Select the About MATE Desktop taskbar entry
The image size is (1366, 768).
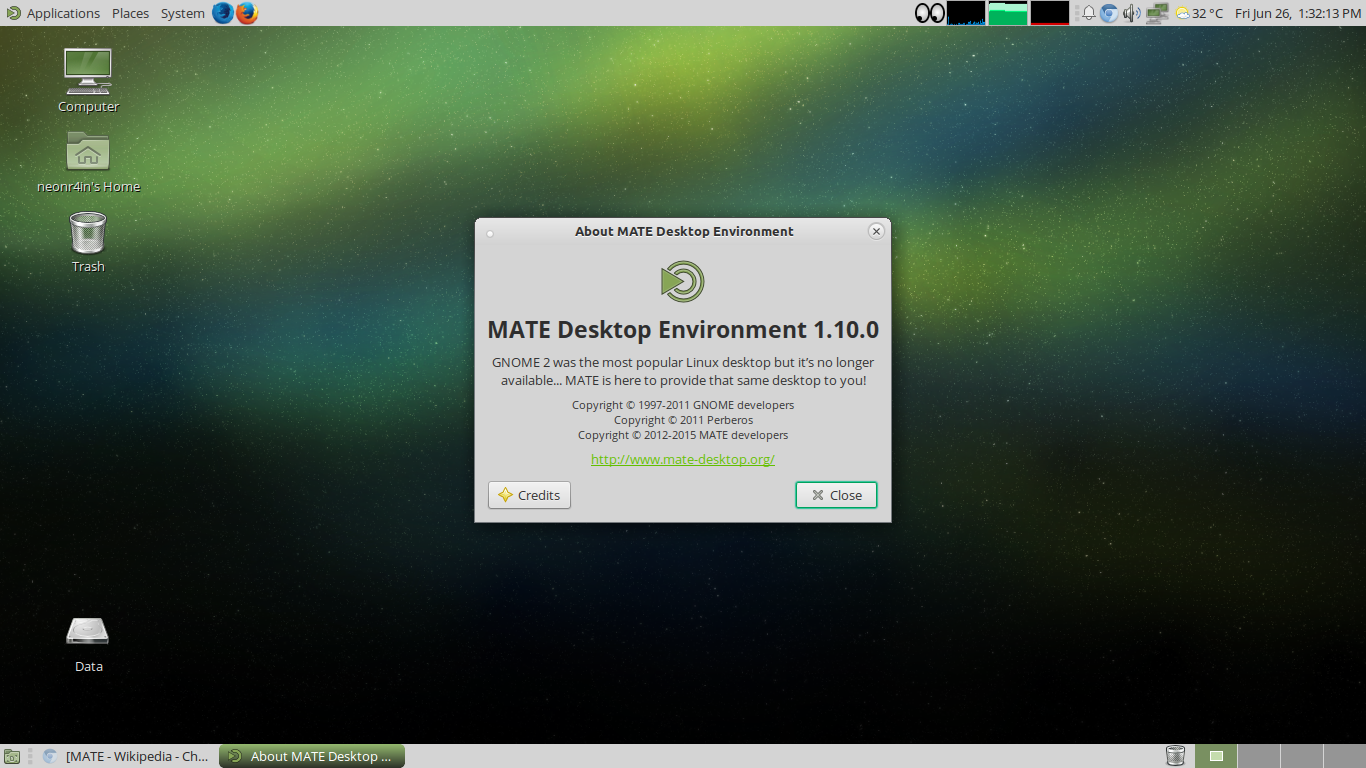click(312, 756)
